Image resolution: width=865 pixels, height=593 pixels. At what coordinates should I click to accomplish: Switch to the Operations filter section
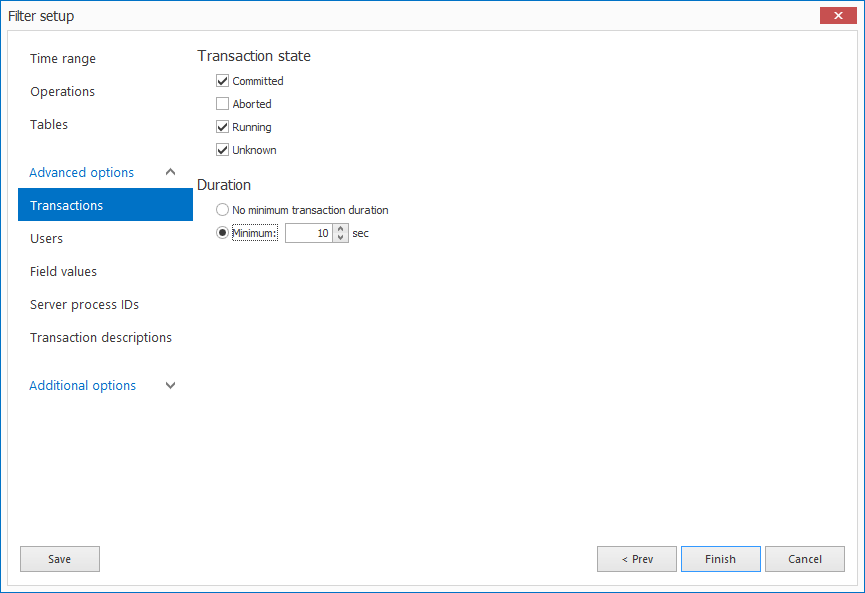tap(62, 91)
